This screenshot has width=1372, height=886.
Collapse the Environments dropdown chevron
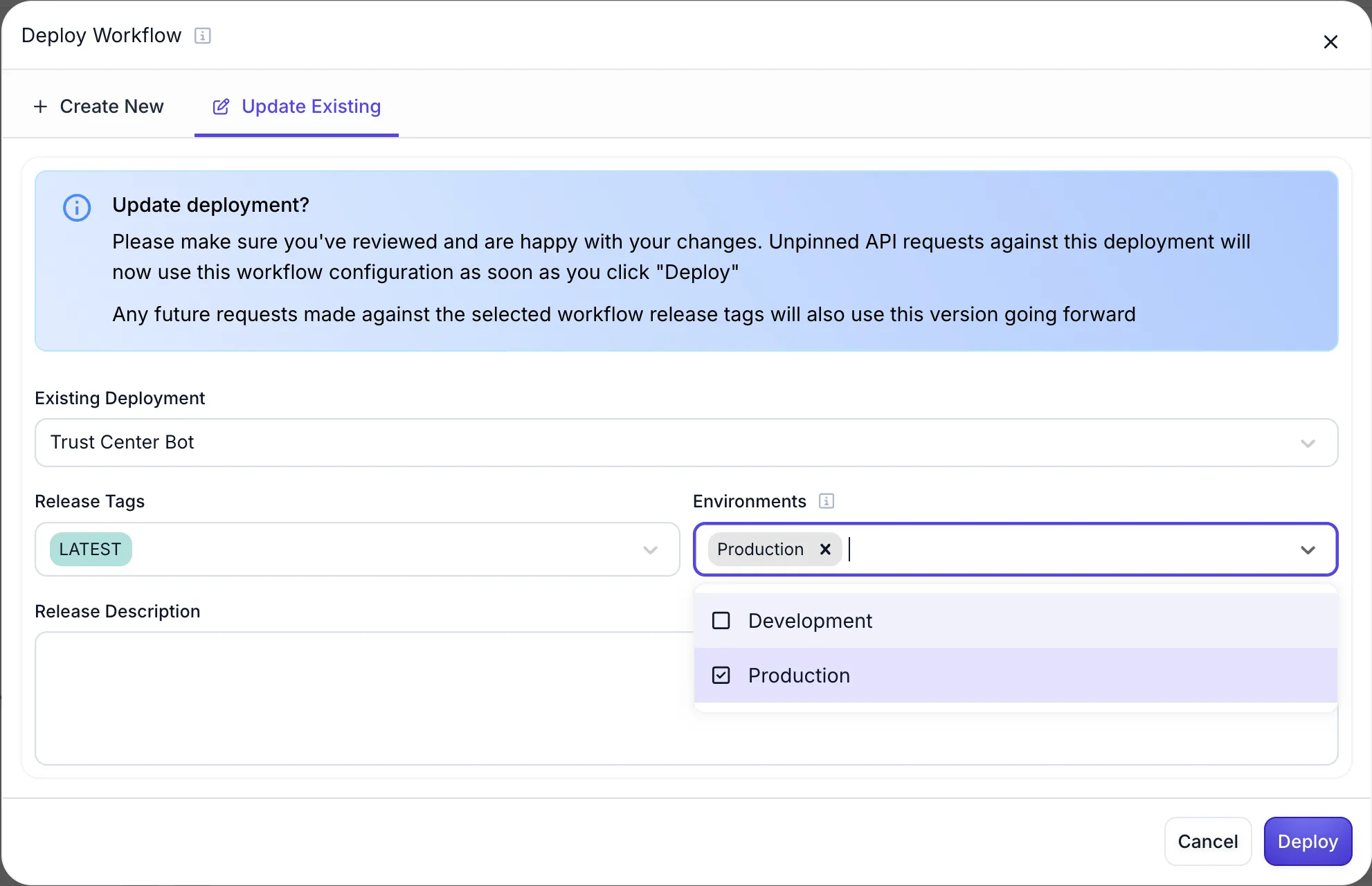click(1307, 550)
